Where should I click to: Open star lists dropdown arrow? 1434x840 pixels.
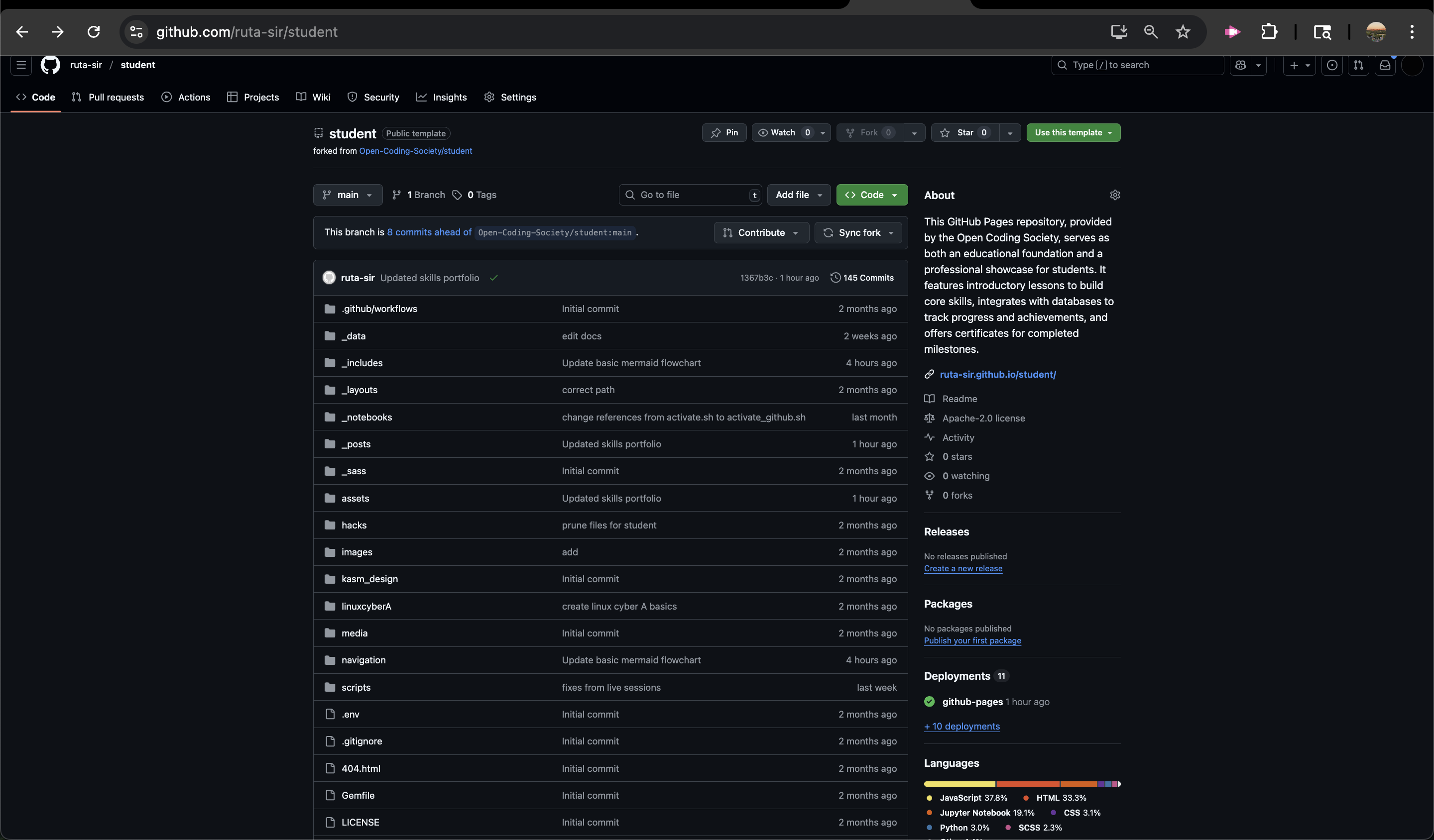tap(1010, 132)
